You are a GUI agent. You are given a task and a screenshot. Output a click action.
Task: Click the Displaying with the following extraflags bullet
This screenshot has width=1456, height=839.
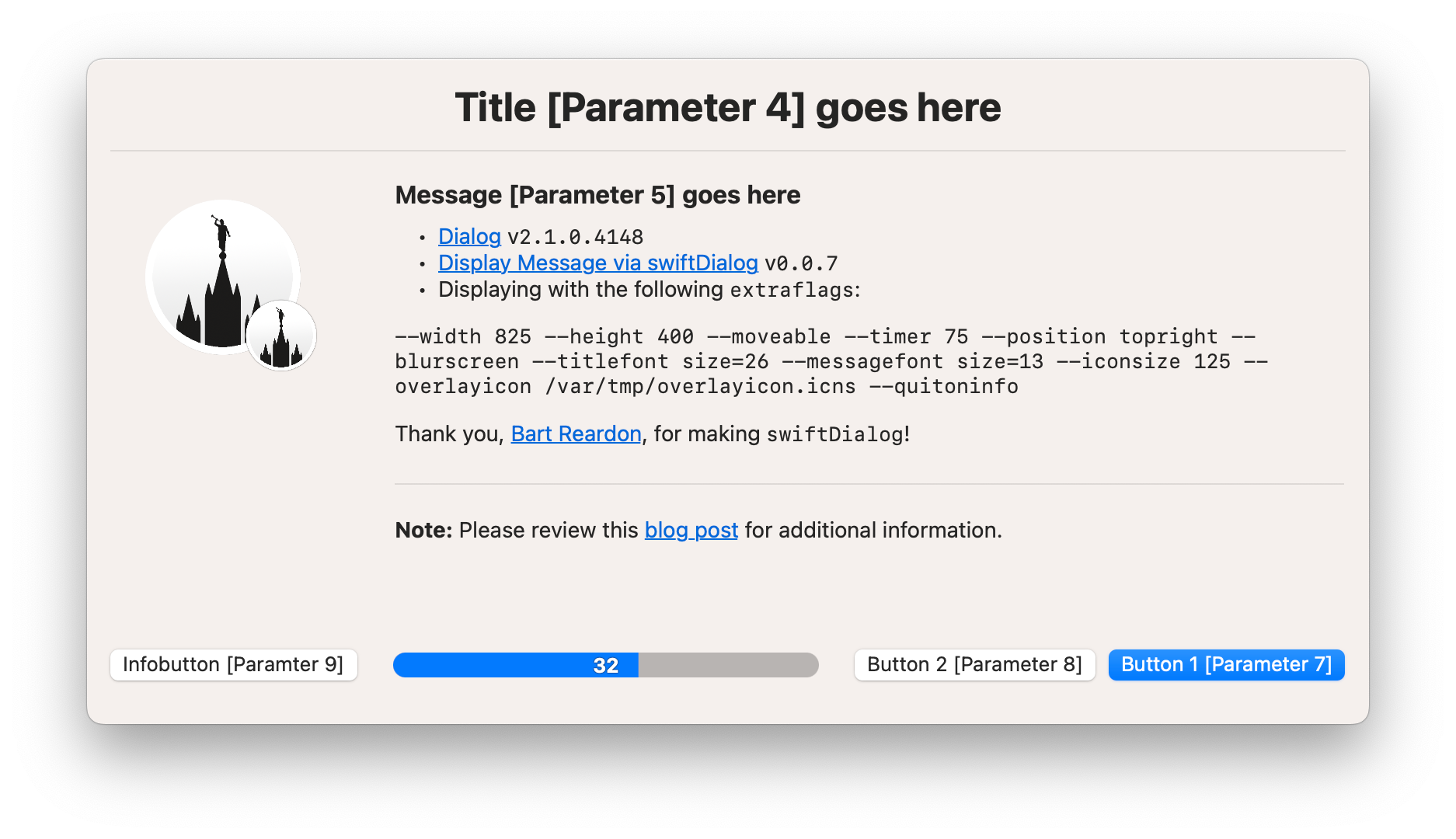(x=650, y=290)
